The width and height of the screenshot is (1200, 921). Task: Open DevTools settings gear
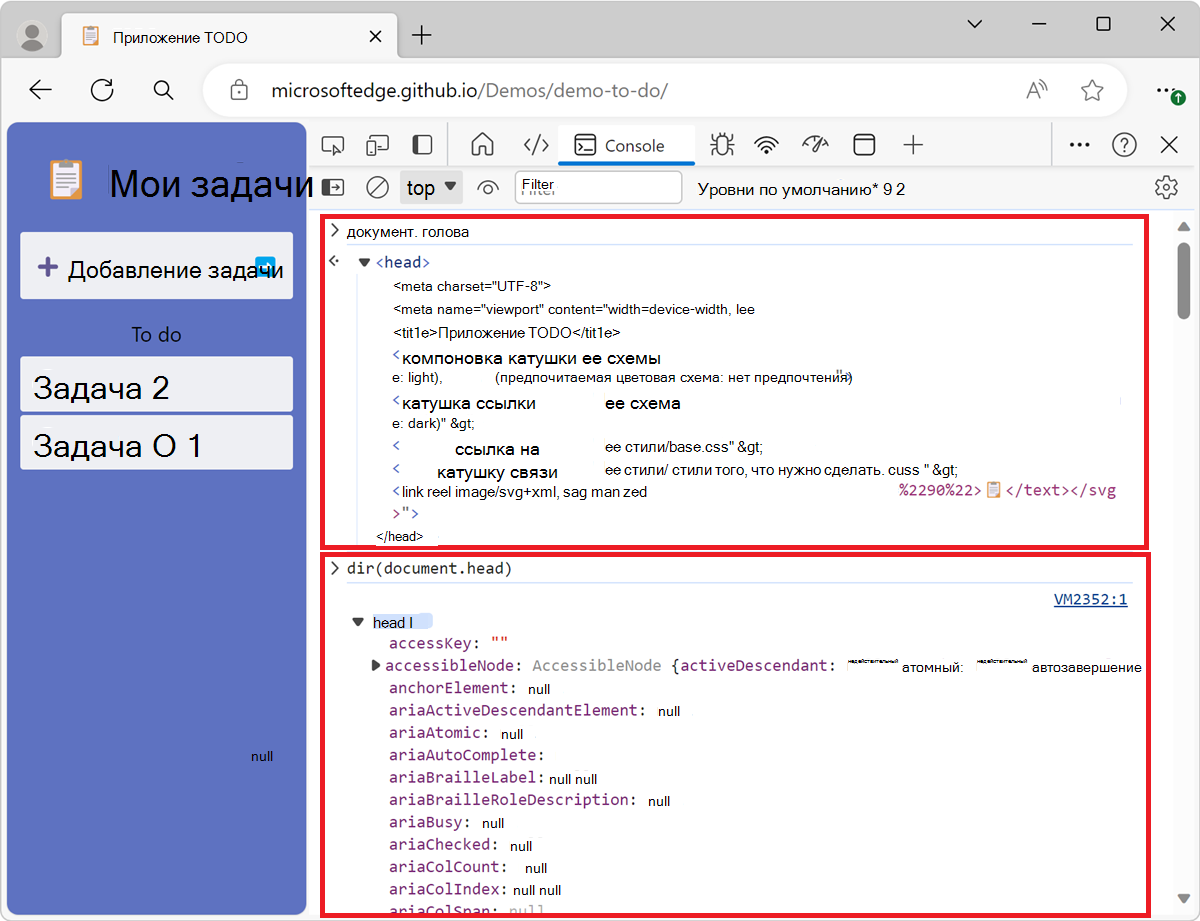tap(1166, 187)
